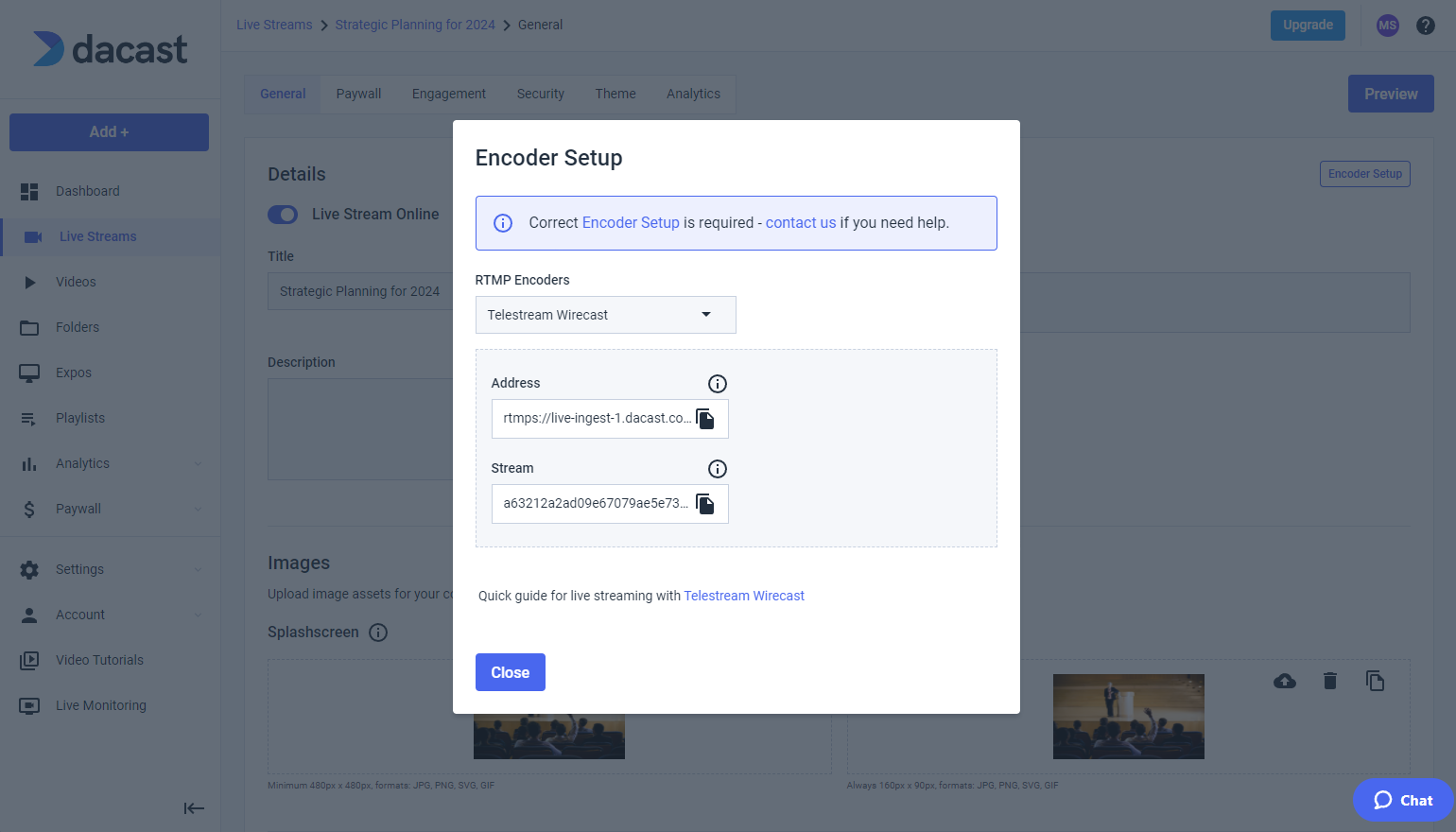The image size is (1456, 832).
Task: Upload a new thumbnail via the cloud icon
Action: pyautogui.click(x=1284, y=680)
